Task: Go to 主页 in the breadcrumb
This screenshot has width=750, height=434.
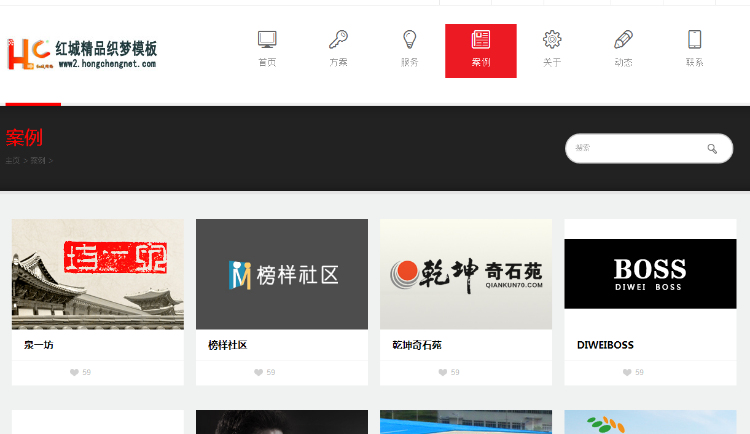Action: click(12, 161)
